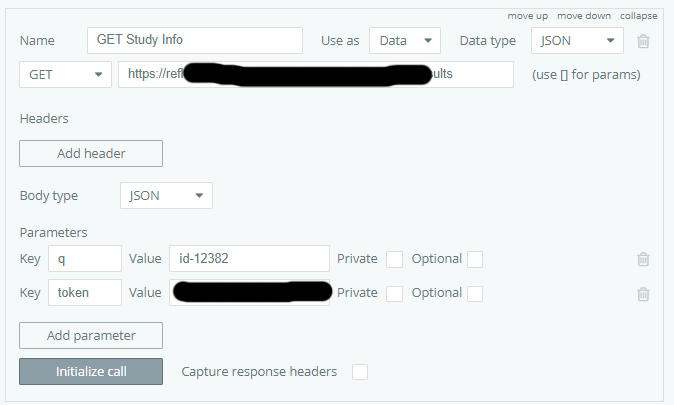Delete the q parameter row

(x=643, y=259)
